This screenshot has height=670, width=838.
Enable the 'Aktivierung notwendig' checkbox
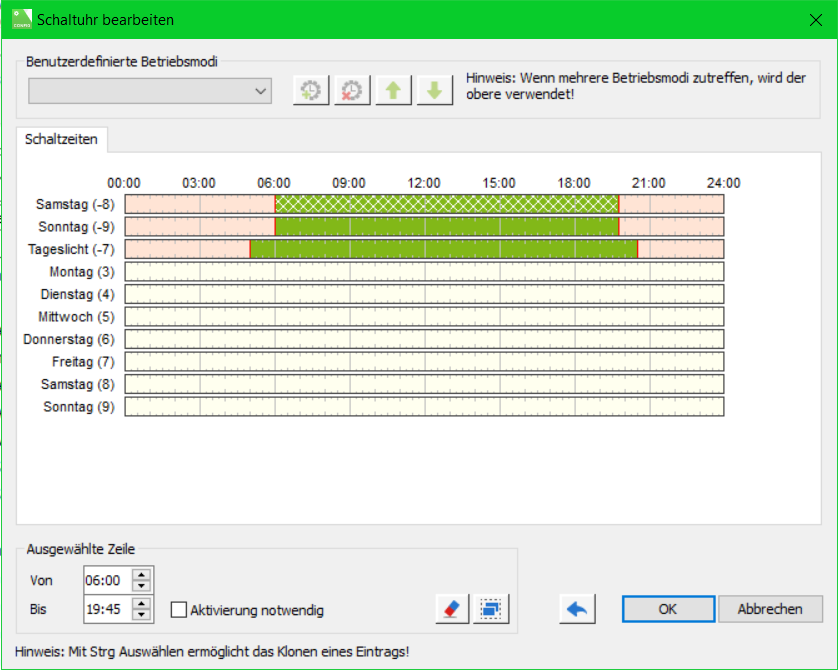pyautogui.click(x=179, y=609)
